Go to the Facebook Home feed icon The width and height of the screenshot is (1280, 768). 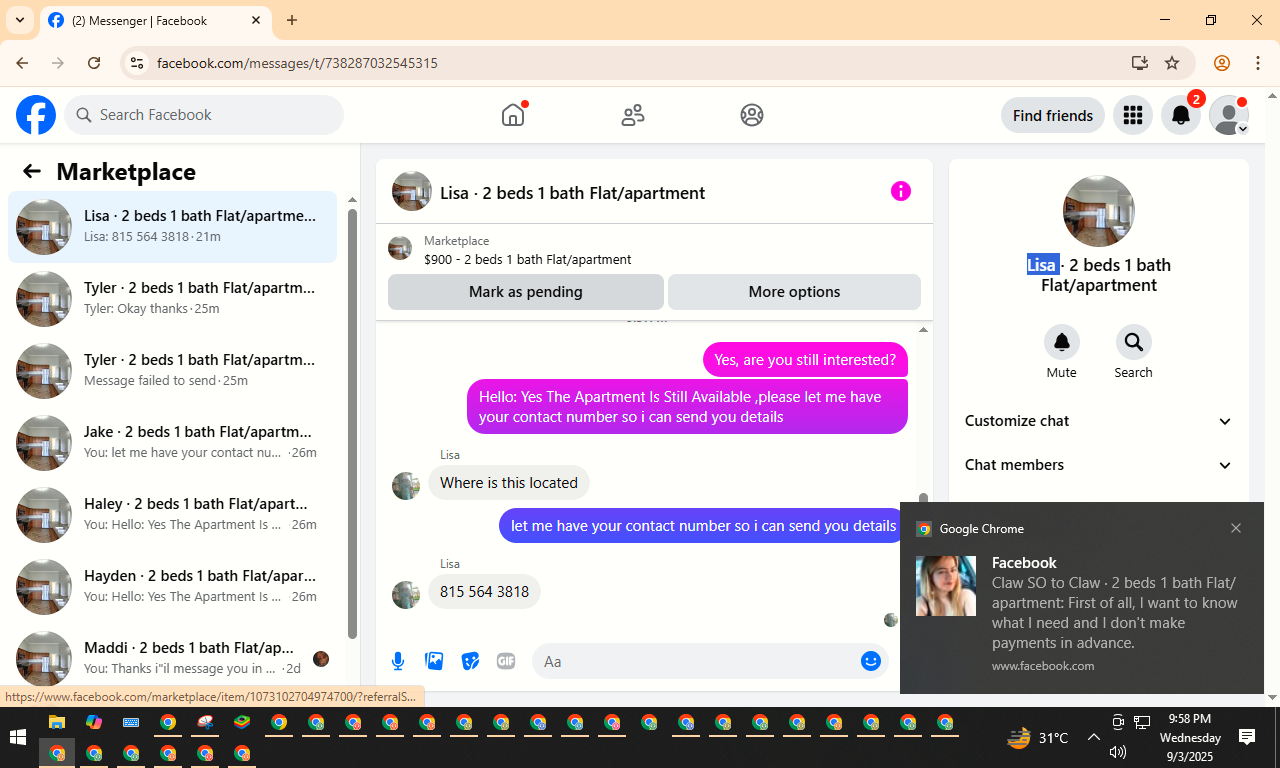(x=513, y=115)
